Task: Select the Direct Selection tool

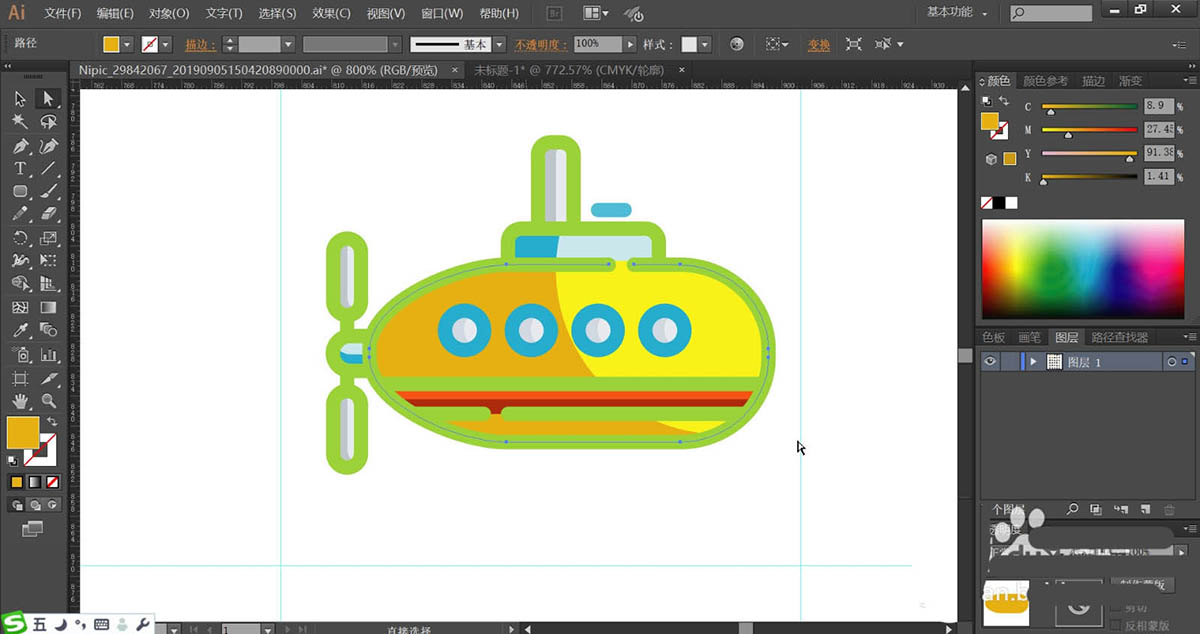Action: (48, 98)
